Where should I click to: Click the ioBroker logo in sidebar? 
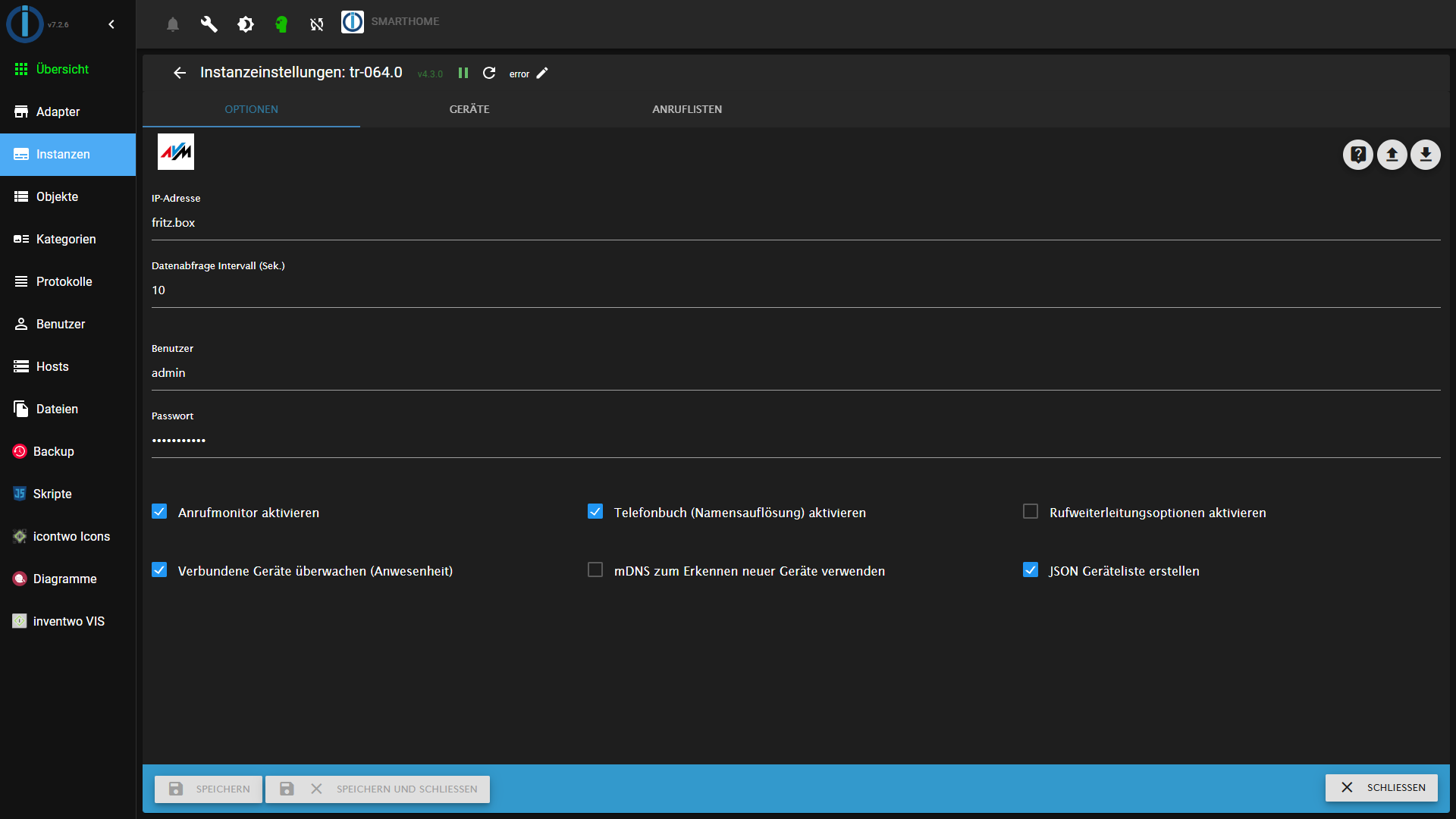pyautogui.click(x=25, y=24)
